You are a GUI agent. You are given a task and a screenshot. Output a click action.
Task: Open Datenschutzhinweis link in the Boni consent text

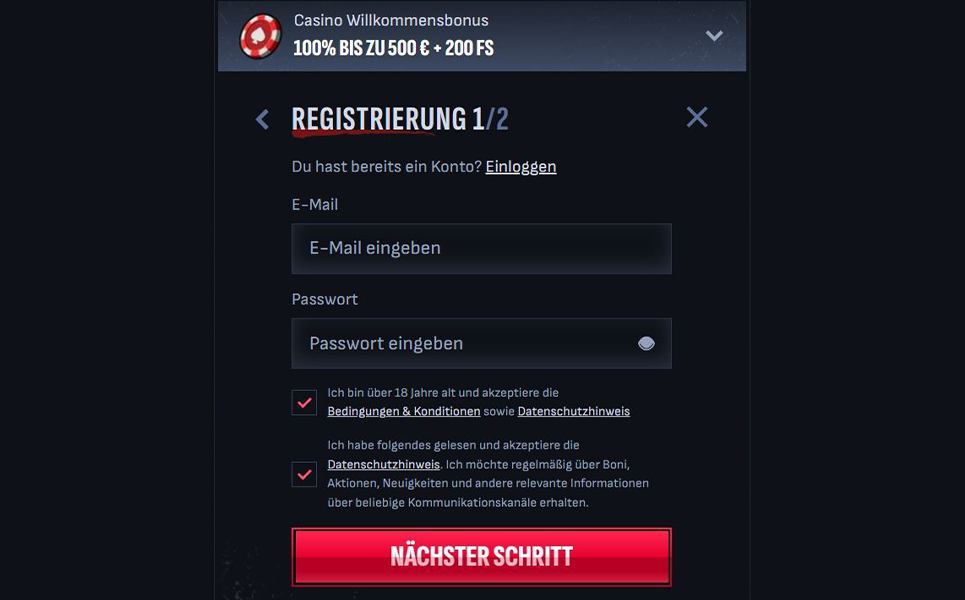tap(383, 465)
